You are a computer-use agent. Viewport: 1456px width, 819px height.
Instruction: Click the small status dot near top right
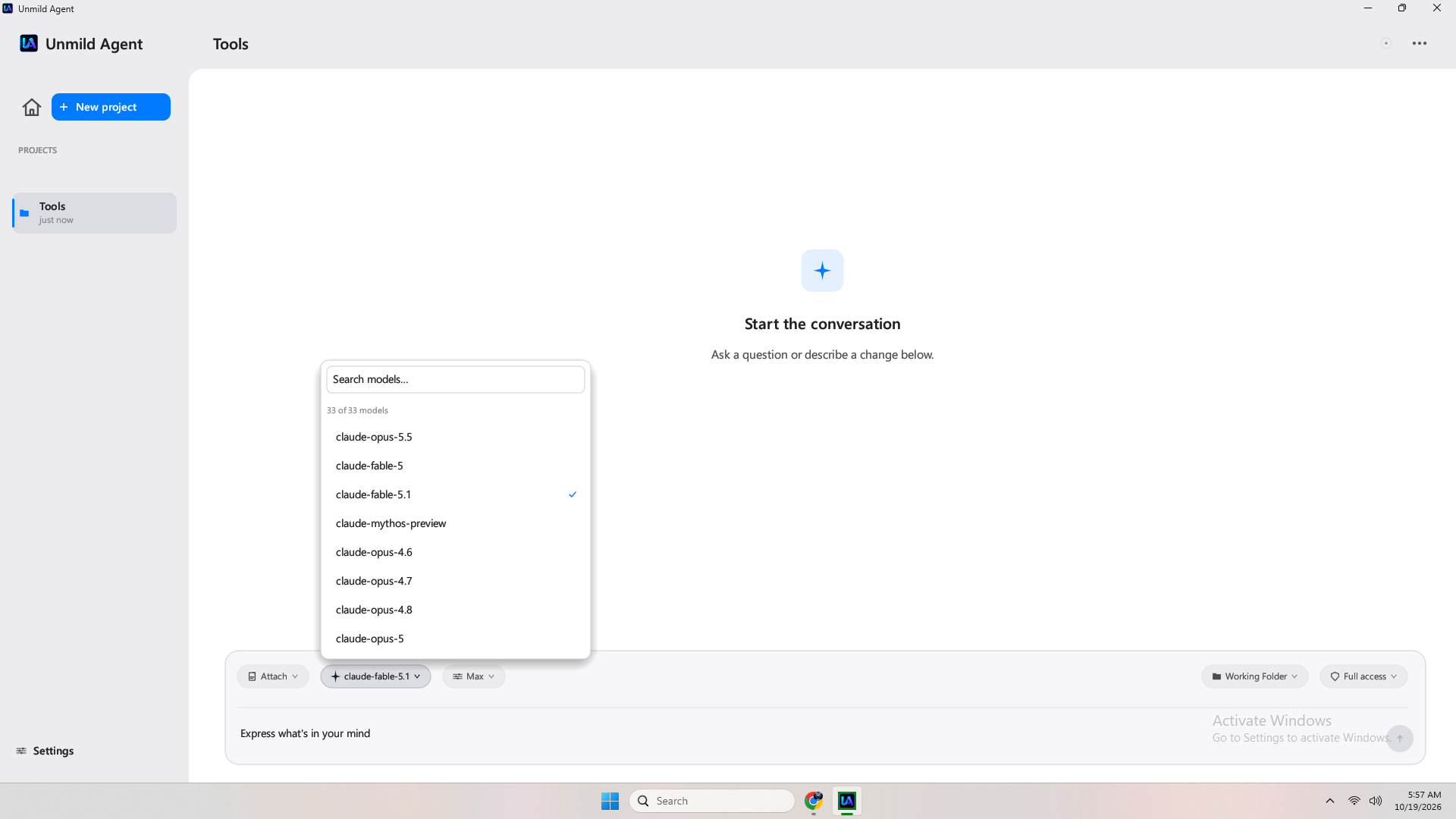(x=1386, y=43)
